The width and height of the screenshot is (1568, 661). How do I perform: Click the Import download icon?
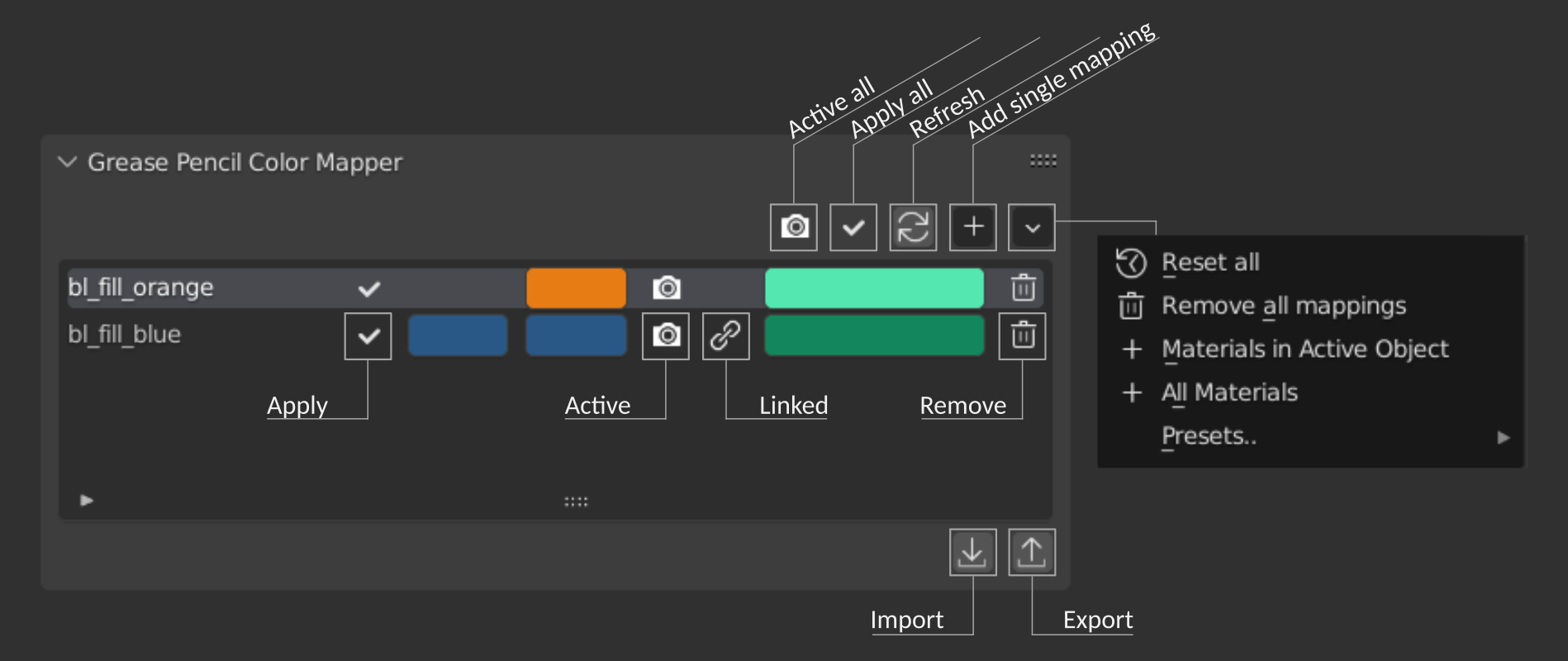pos(973,552)
